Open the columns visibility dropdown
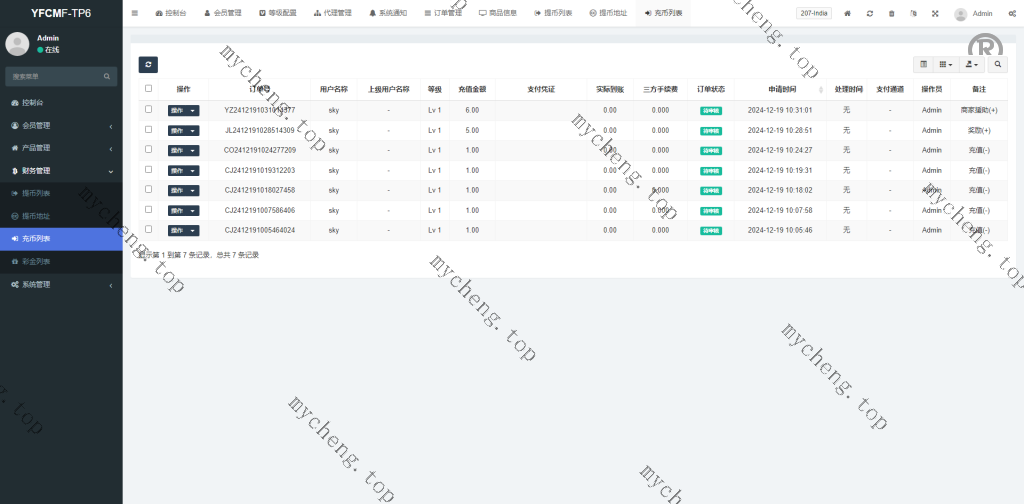Viewport: 1024px width, 504px height. point(945,64)
